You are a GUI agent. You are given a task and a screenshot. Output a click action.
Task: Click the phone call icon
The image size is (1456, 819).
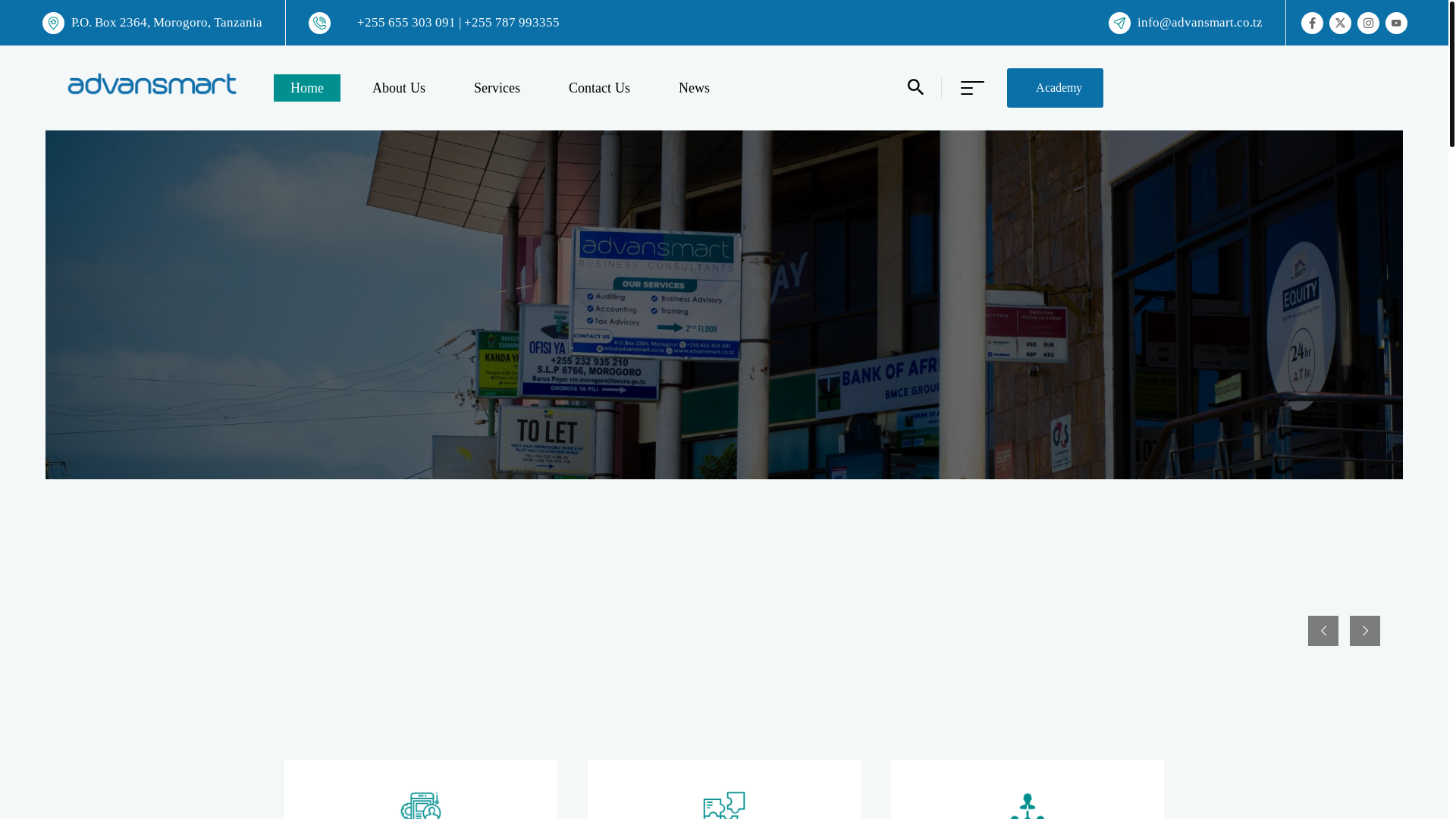(x=319, y=23)
